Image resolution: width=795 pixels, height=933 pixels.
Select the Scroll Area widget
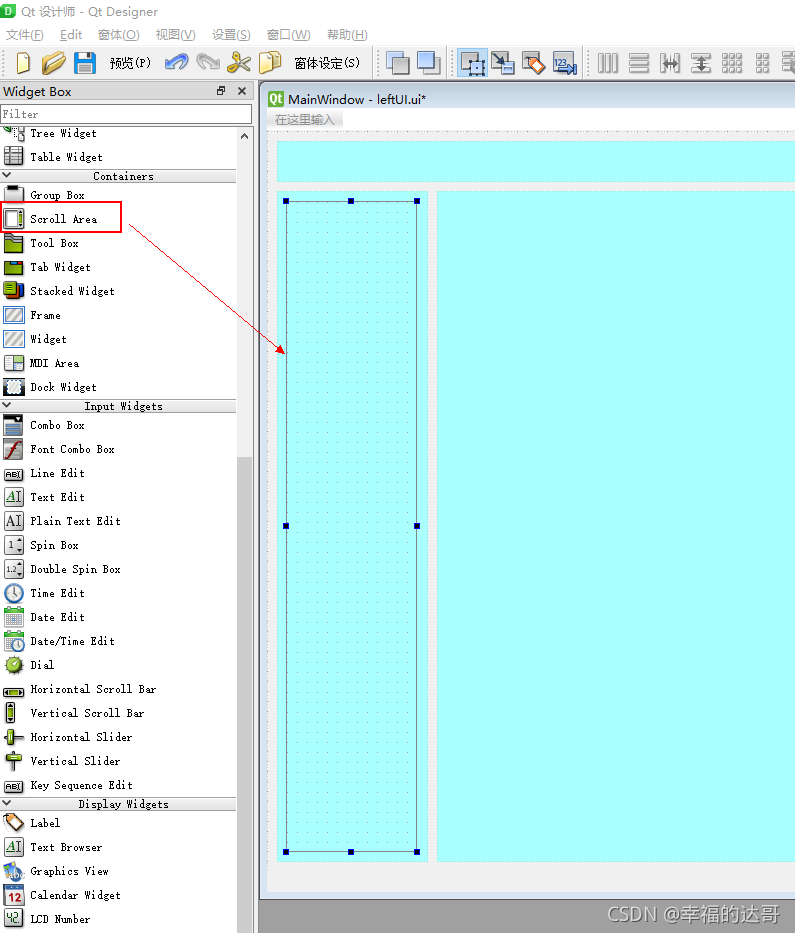point(63,219)
